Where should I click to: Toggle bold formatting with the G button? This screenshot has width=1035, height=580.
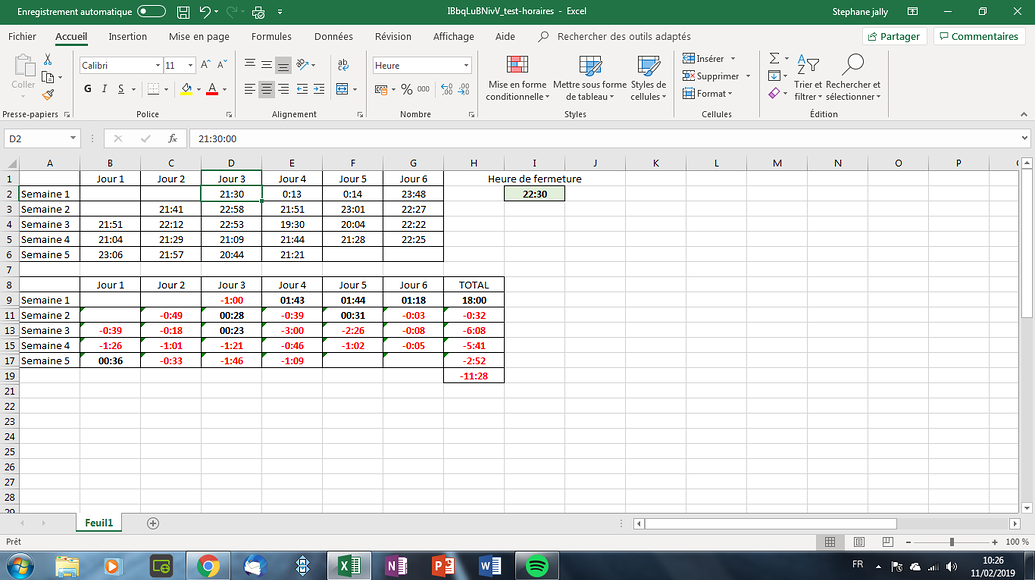coord(87,89)
